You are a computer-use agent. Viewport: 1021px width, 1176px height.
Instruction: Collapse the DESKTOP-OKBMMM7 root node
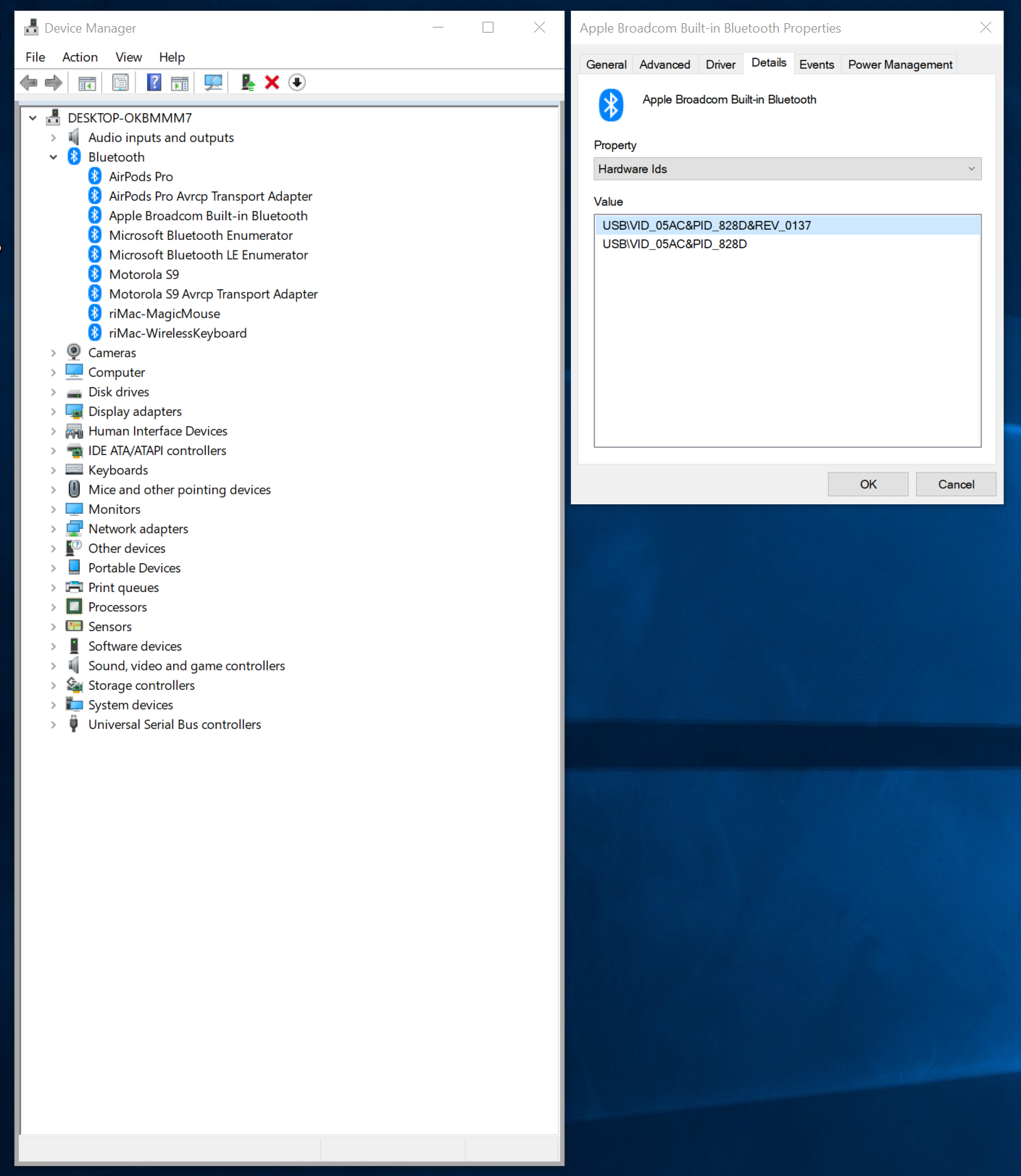(x=33, y=117)
